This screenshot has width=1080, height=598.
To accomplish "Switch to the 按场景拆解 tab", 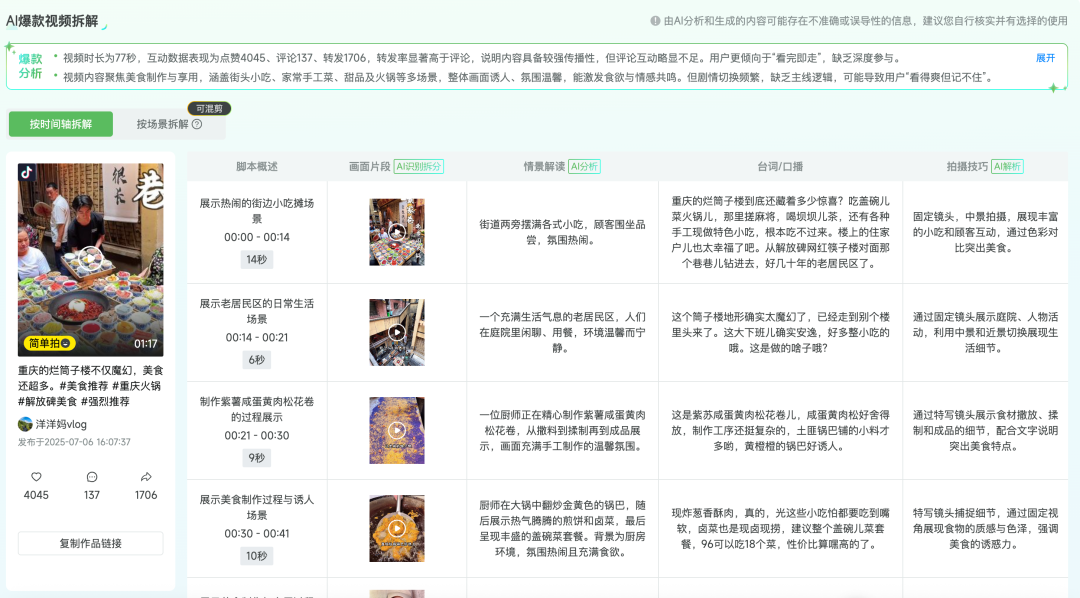I will [x=169, y=124].
